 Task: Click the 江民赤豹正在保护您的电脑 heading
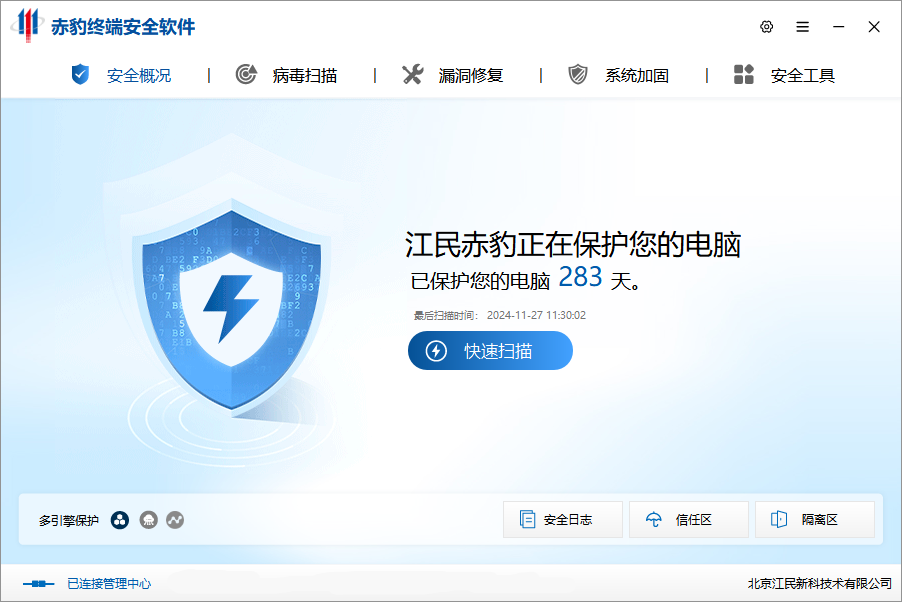pos(573,245)
